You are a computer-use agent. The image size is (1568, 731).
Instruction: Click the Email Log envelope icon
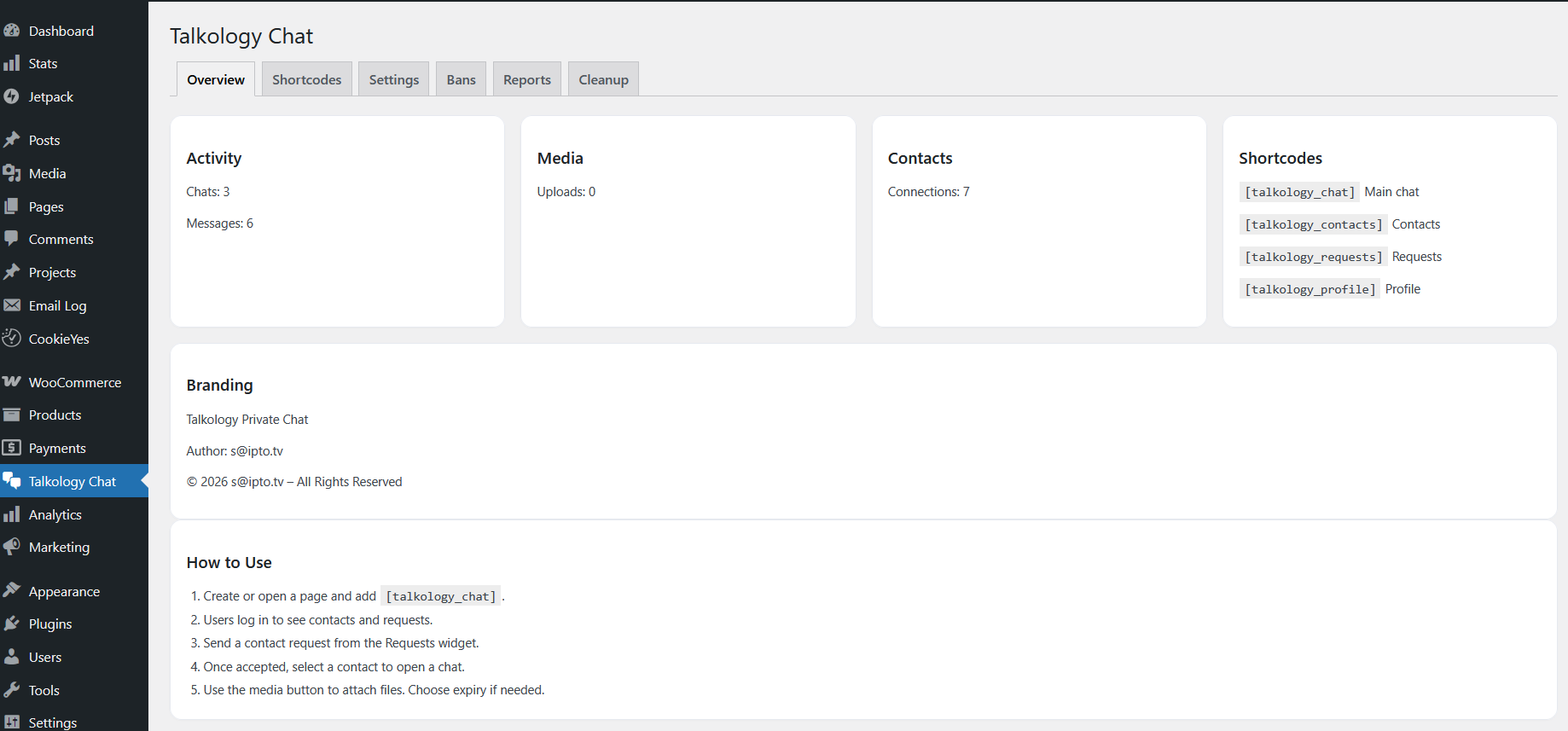click(x=11, y=305)
